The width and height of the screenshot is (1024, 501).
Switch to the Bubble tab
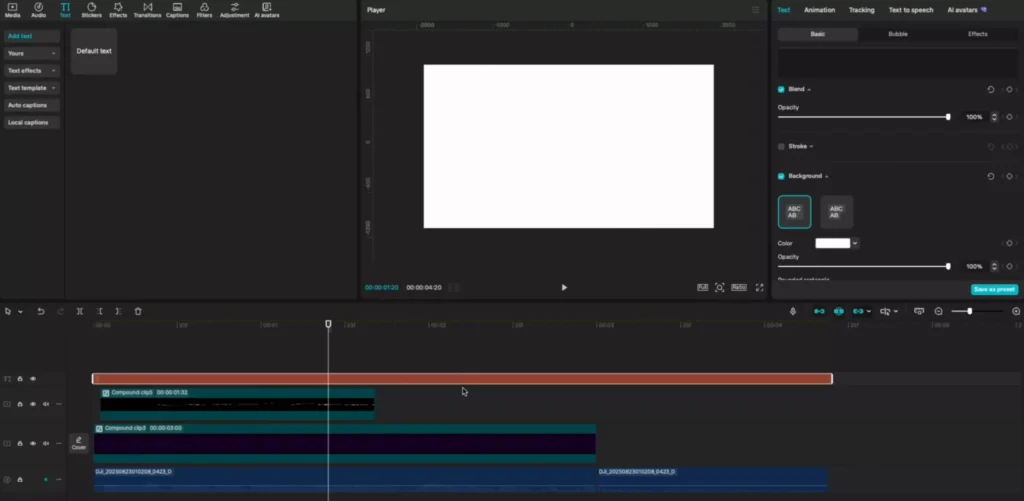pos(898,34)
